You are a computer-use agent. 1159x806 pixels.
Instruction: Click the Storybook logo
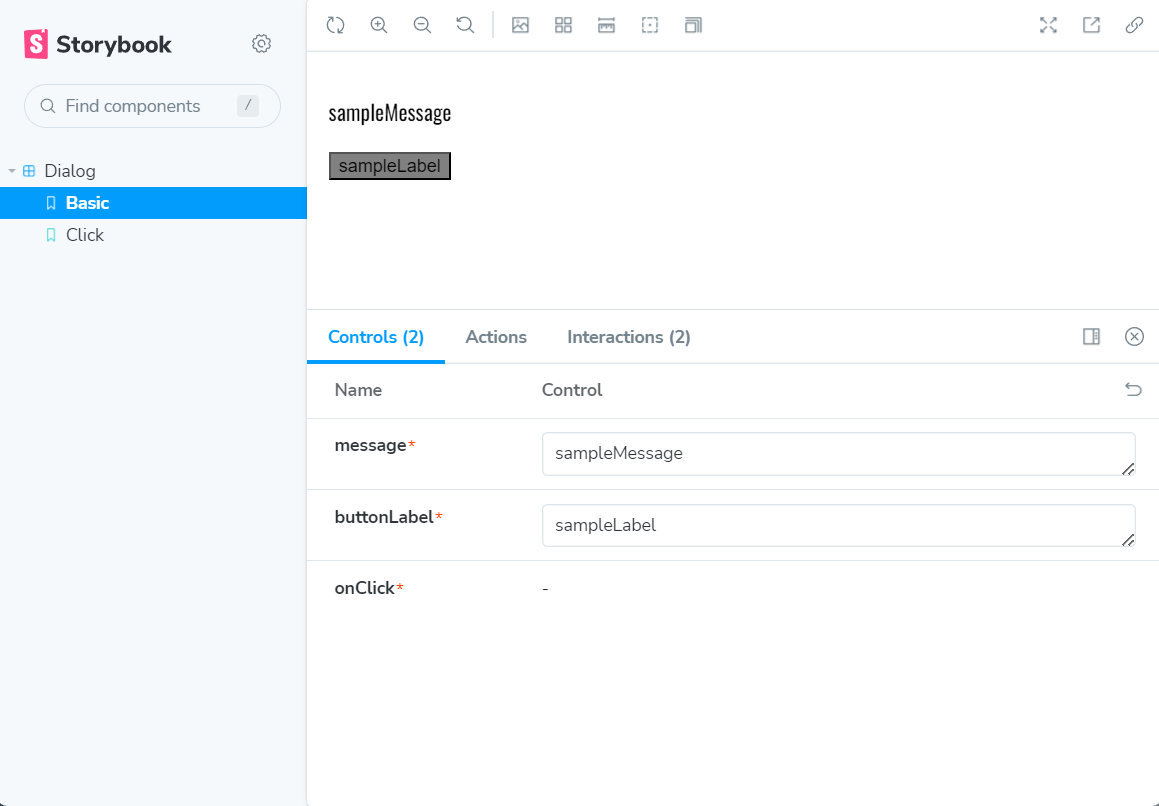point(98,44)
